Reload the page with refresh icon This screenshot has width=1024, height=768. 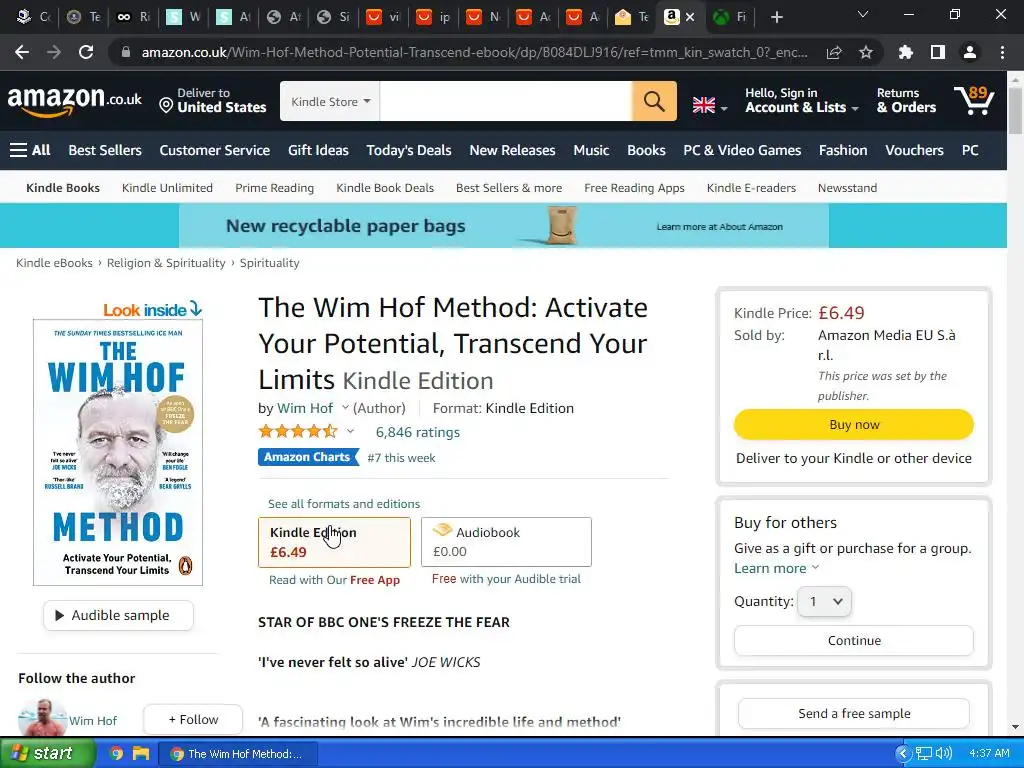coord(86,52)
